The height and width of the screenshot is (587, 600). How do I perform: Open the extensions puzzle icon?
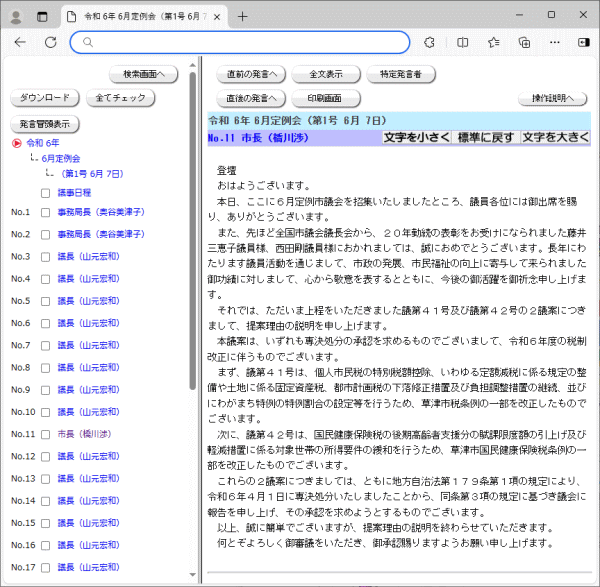tap(429, 42)
